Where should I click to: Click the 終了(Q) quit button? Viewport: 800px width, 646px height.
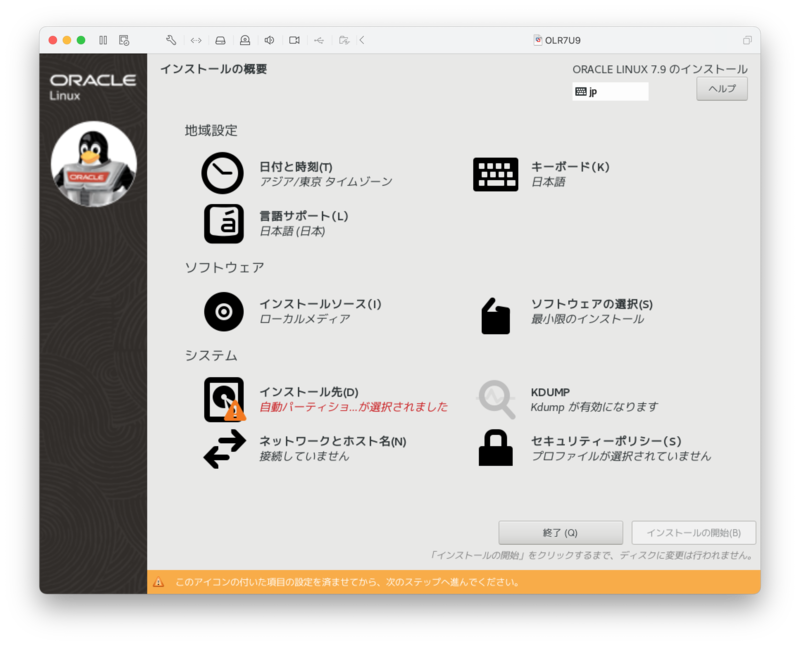coord(560,533)
